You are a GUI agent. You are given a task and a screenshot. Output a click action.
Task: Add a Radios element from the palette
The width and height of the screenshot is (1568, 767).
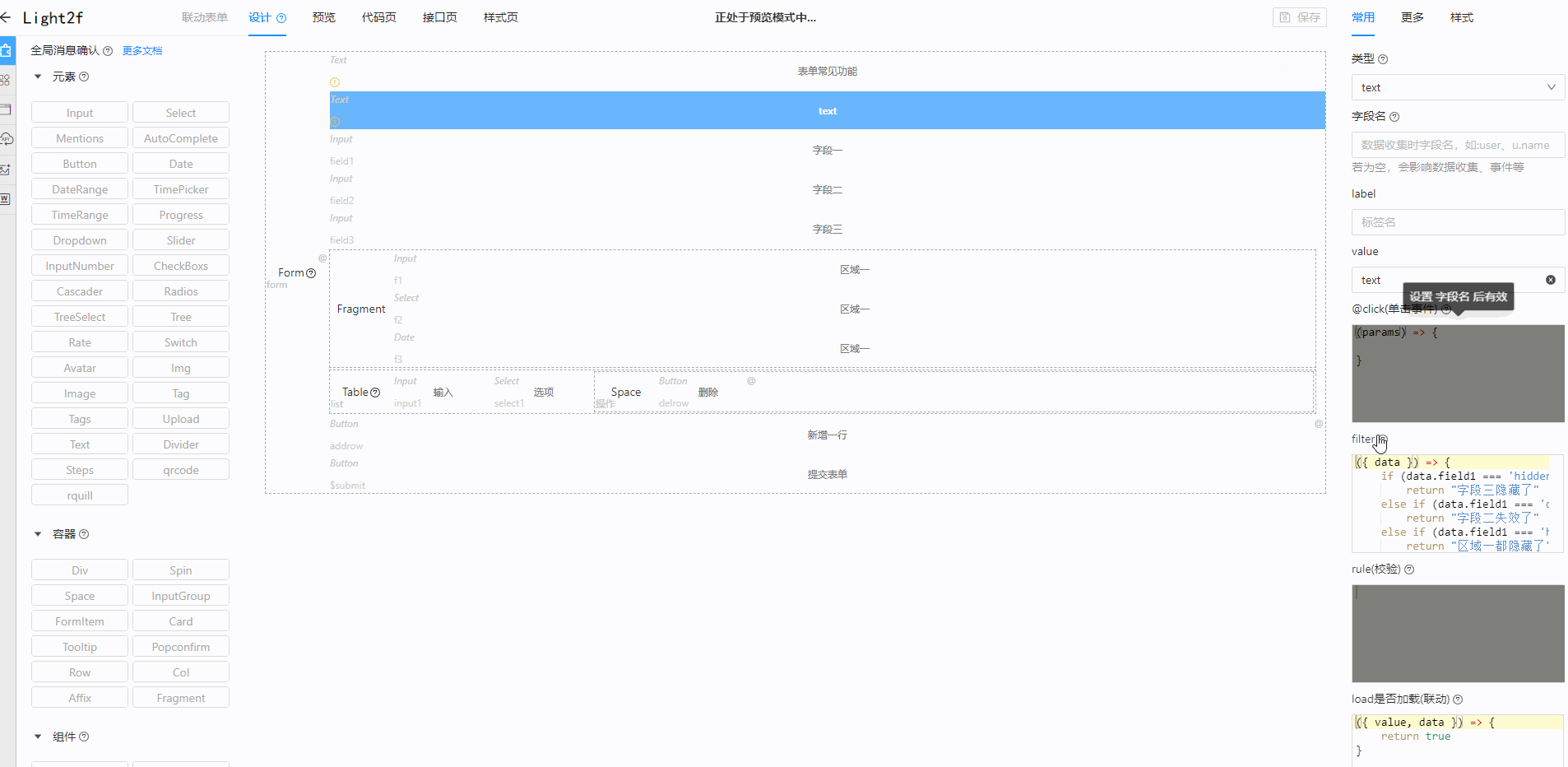point(181,291)
